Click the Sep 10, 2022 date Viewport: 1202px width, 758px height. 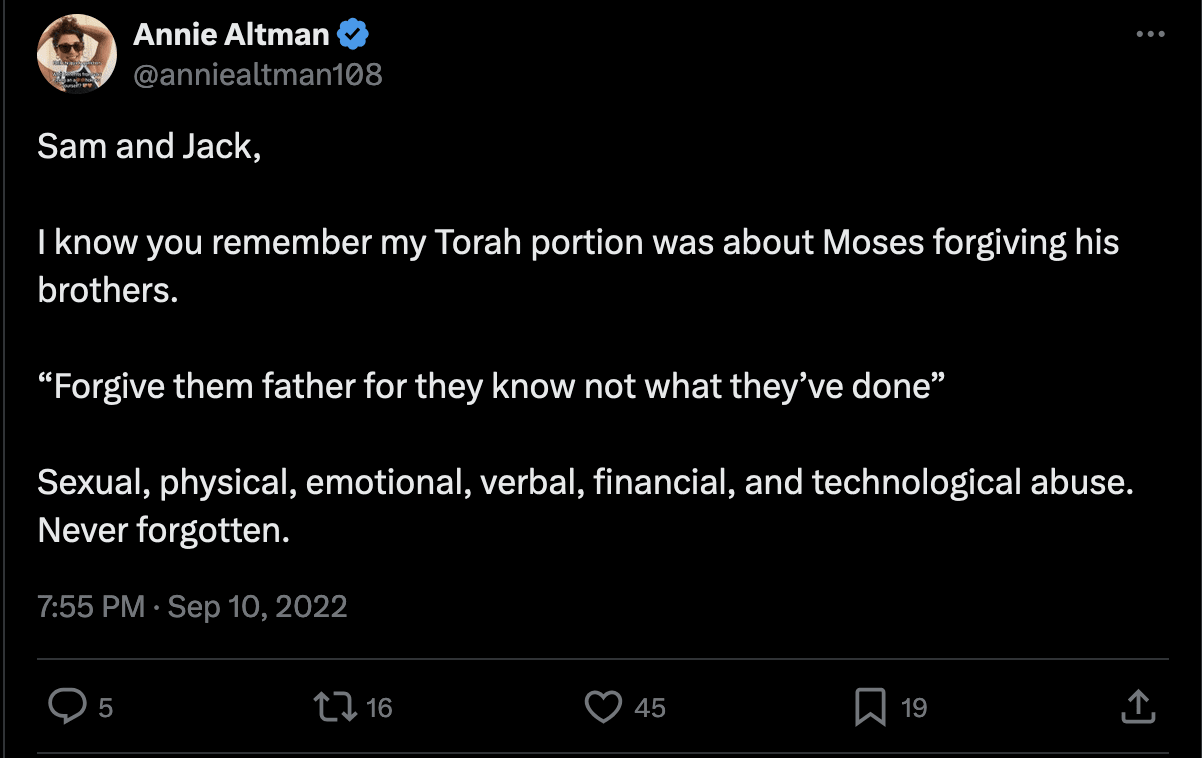point(257,606)
